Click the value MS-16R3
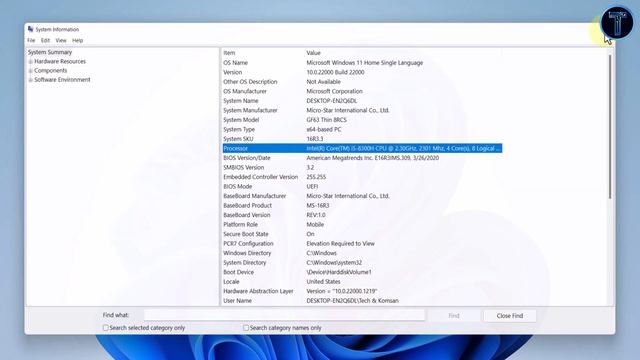This screenshot has width=640, height=360. coord(318,206)
